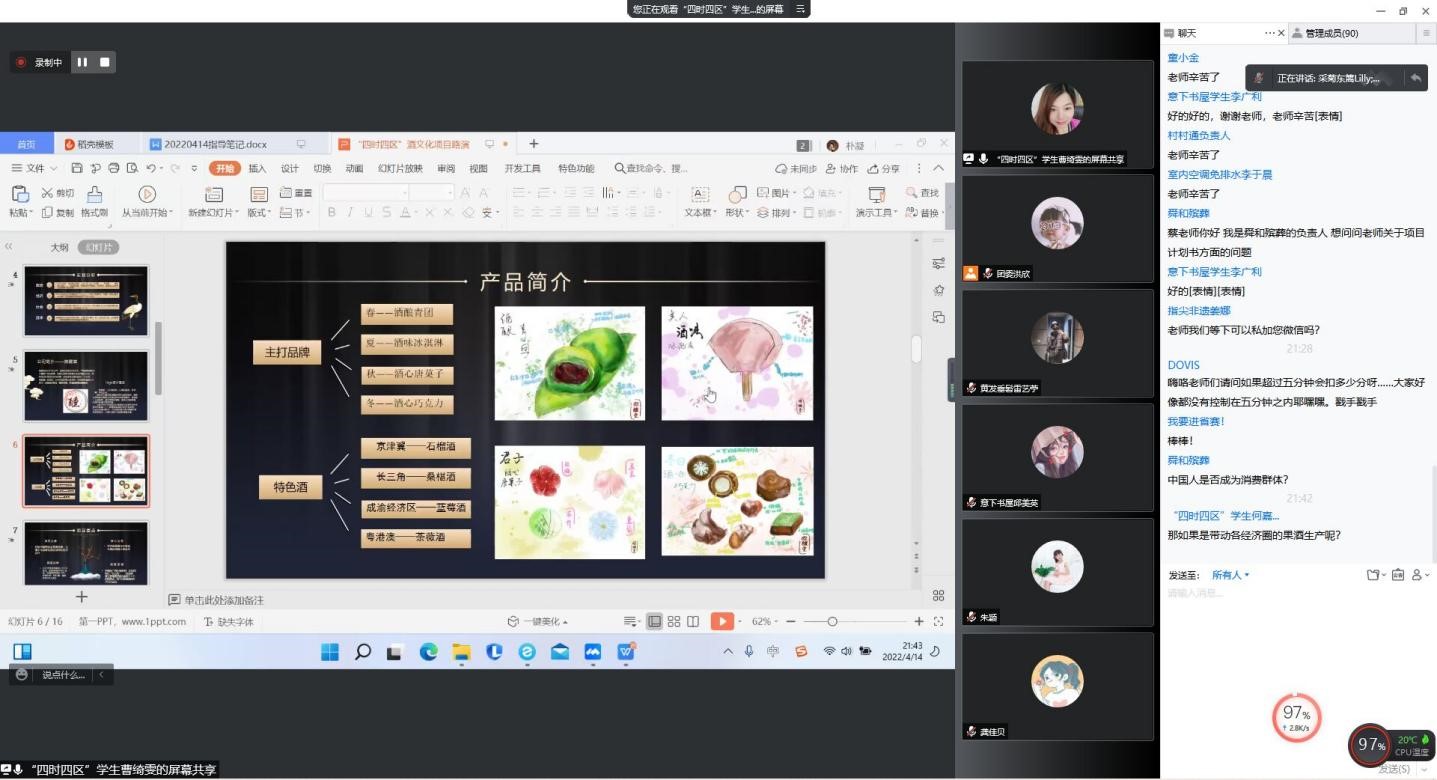Click the 协作 collaborate button
This screenshot has height=780, width=1437.
(842, 168)
